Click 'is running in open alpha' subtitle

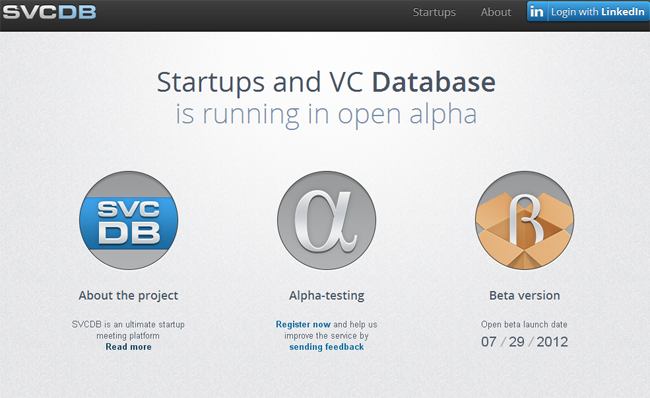326,115
